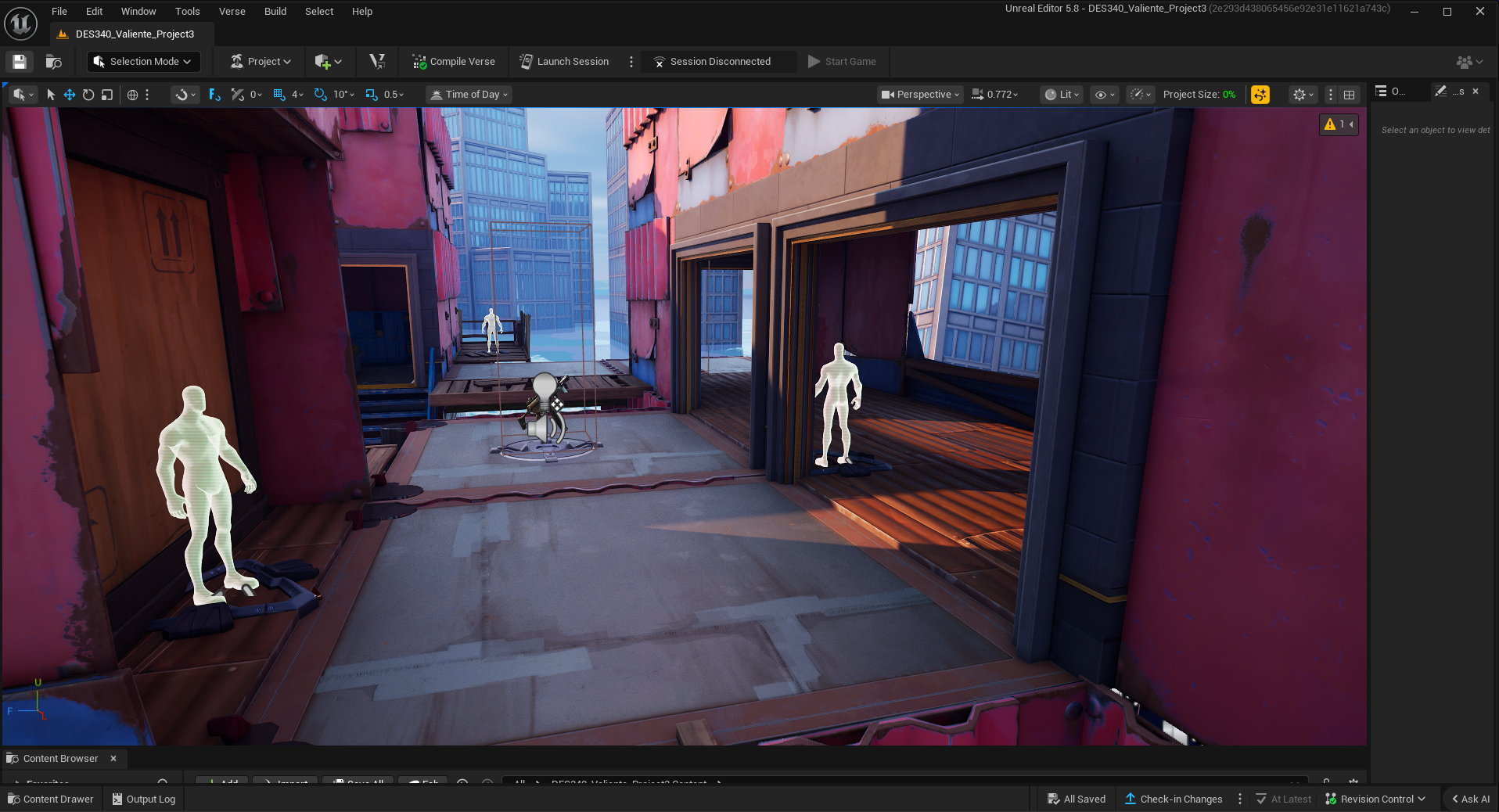Open the Perspective camera view dropdown
Image resolution: width=1499 pixels, height=812 pixels.
[x=920, y=95]
